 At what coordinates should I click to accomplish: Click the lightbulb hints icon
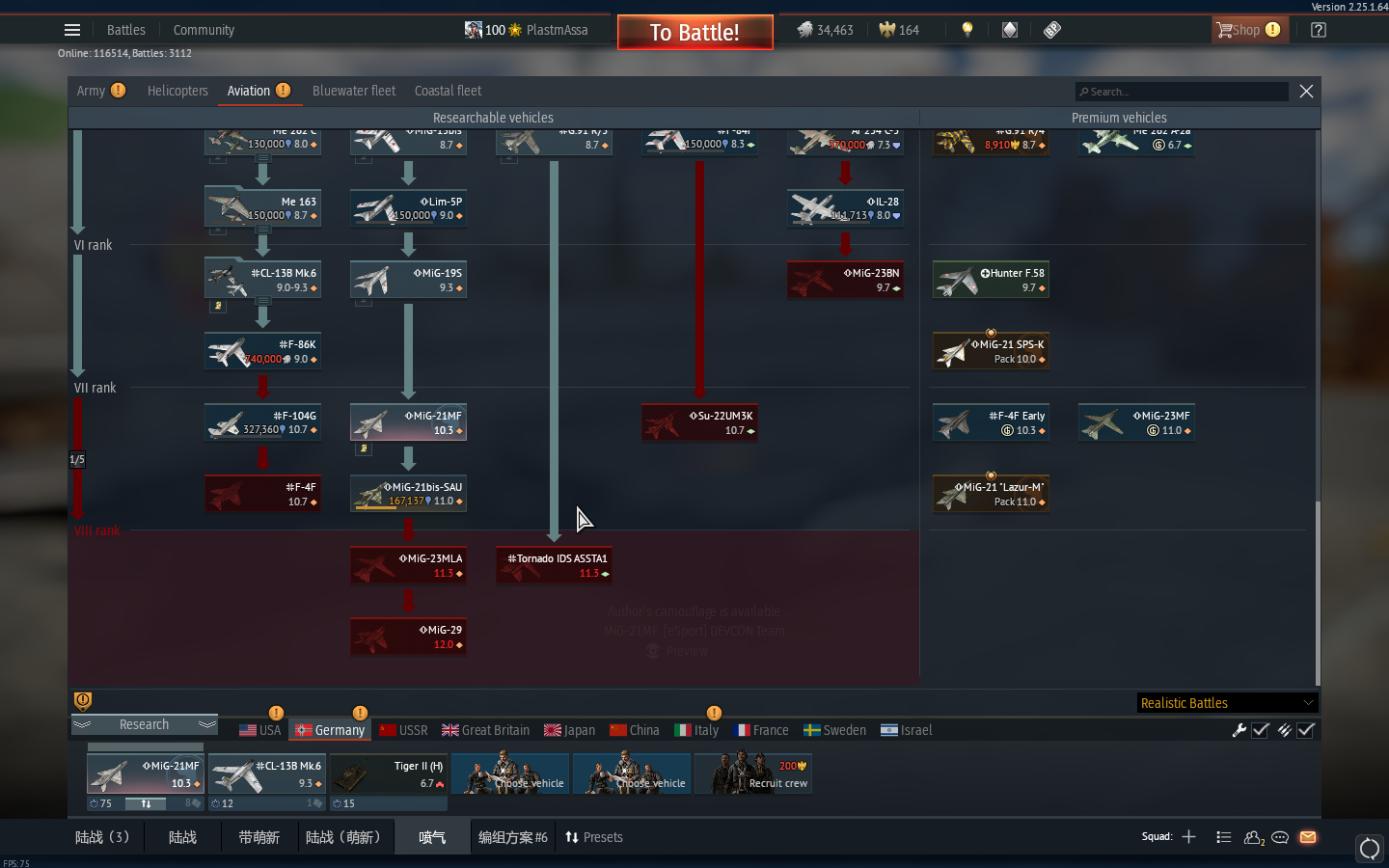pyautogui.click(x=967, y=30)
